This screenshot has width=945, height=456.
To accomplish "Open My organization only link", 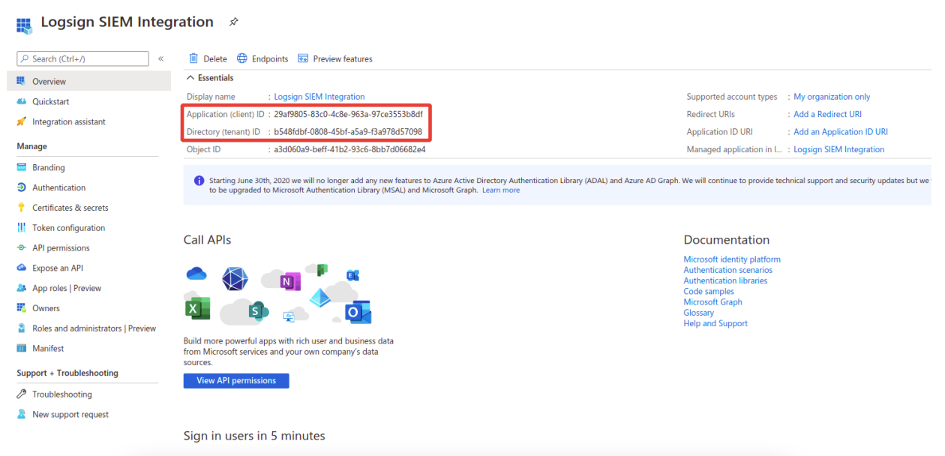I will click(x=832, y=96).
